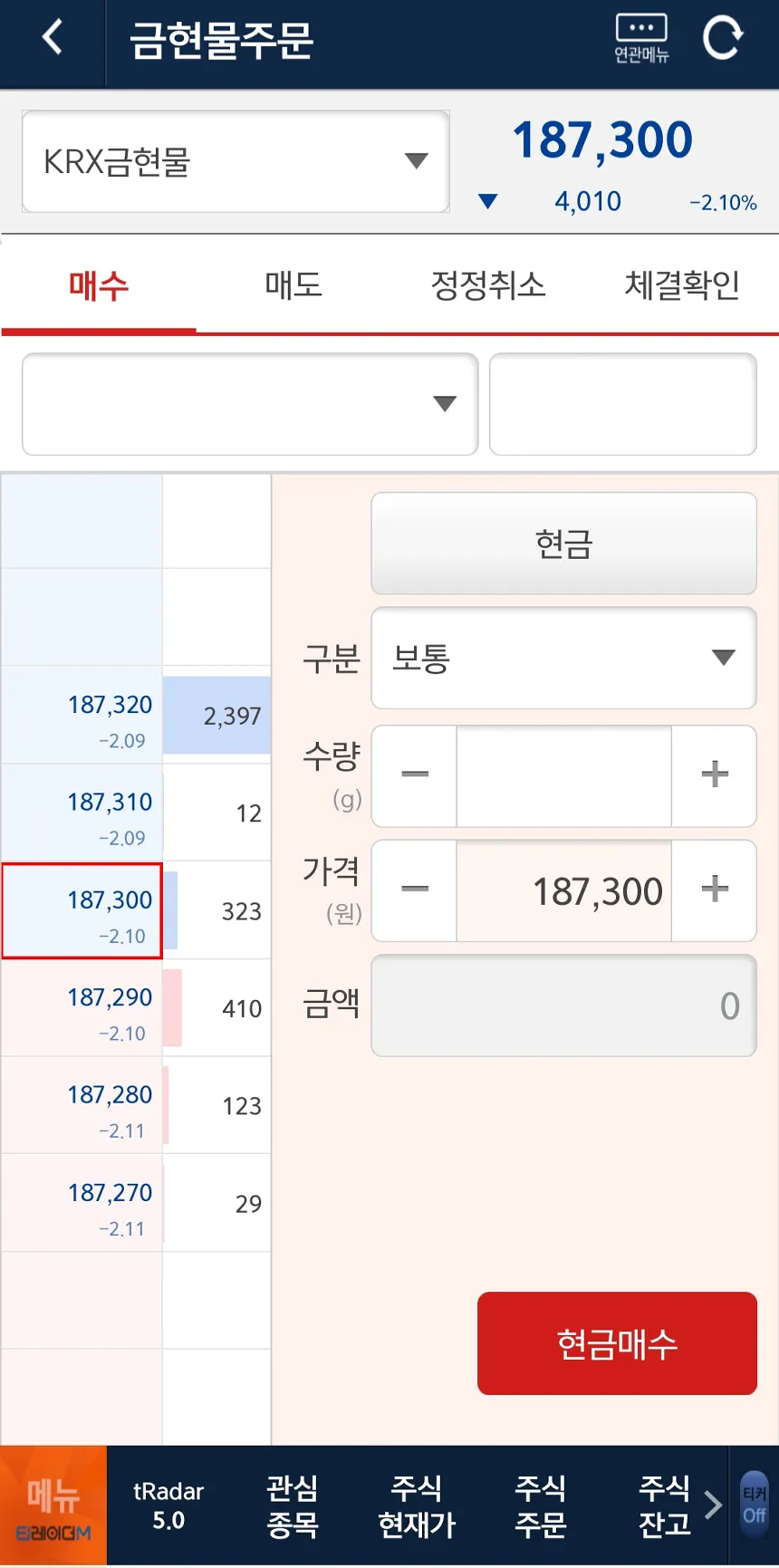This screenshot has height=1568, width=779.
Task: Switch to the 매도 sell tab
Action: tap(292, 285)
